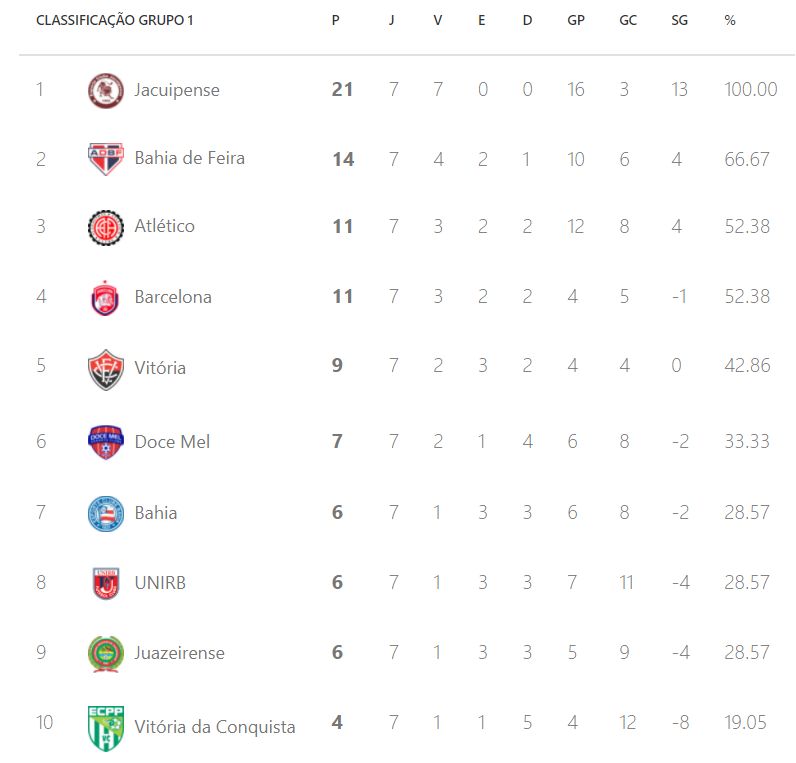This screenshot has height=763, width=796.
Task: Select the Vitória da Conquista crest
Action: pyautogui.click(x=105, y=727)
